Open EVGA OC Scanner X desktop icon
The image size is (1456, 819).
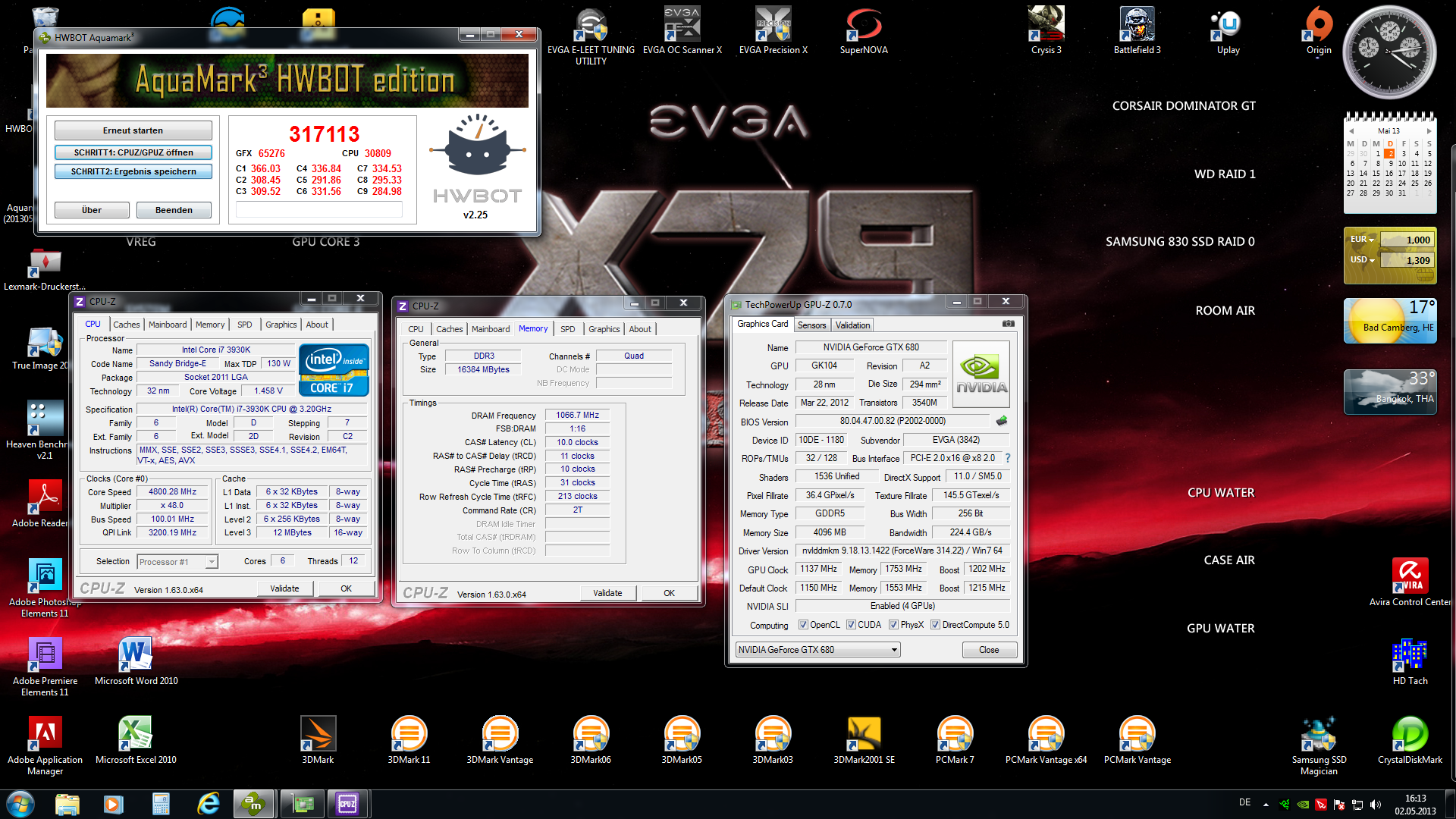[682, 30]
